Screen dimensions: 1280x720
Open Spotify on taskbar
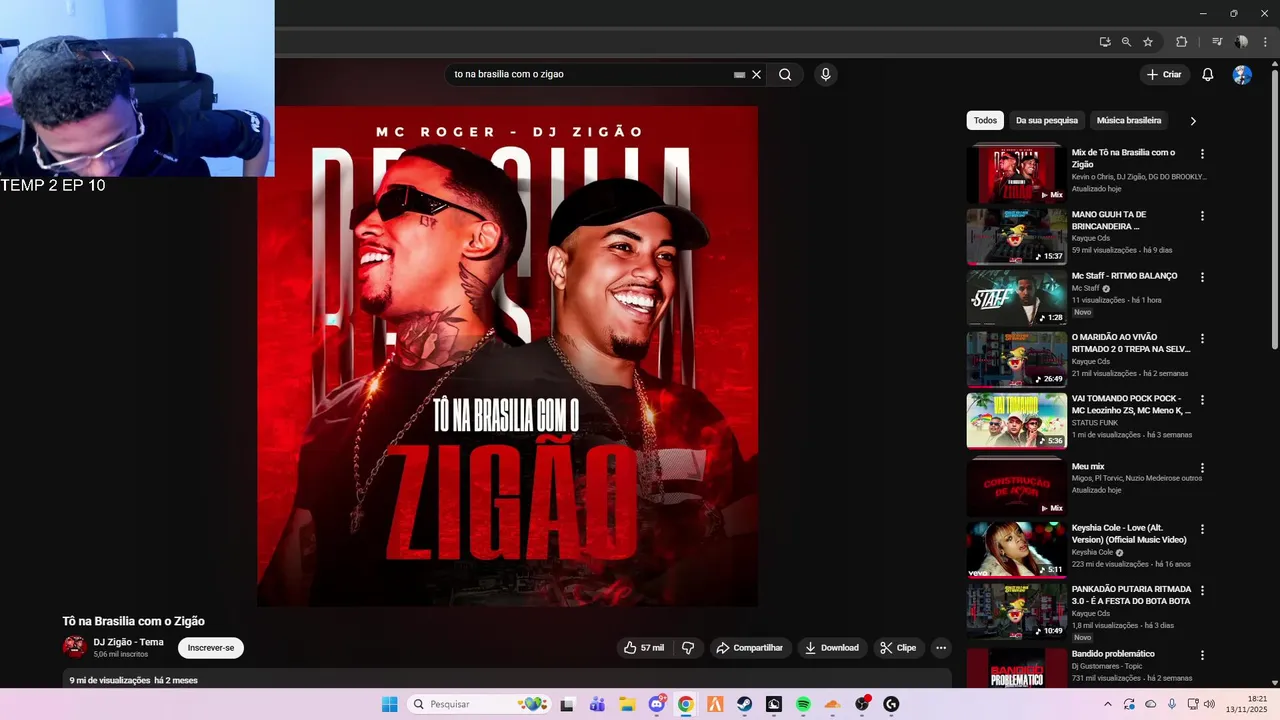(803, 704)
